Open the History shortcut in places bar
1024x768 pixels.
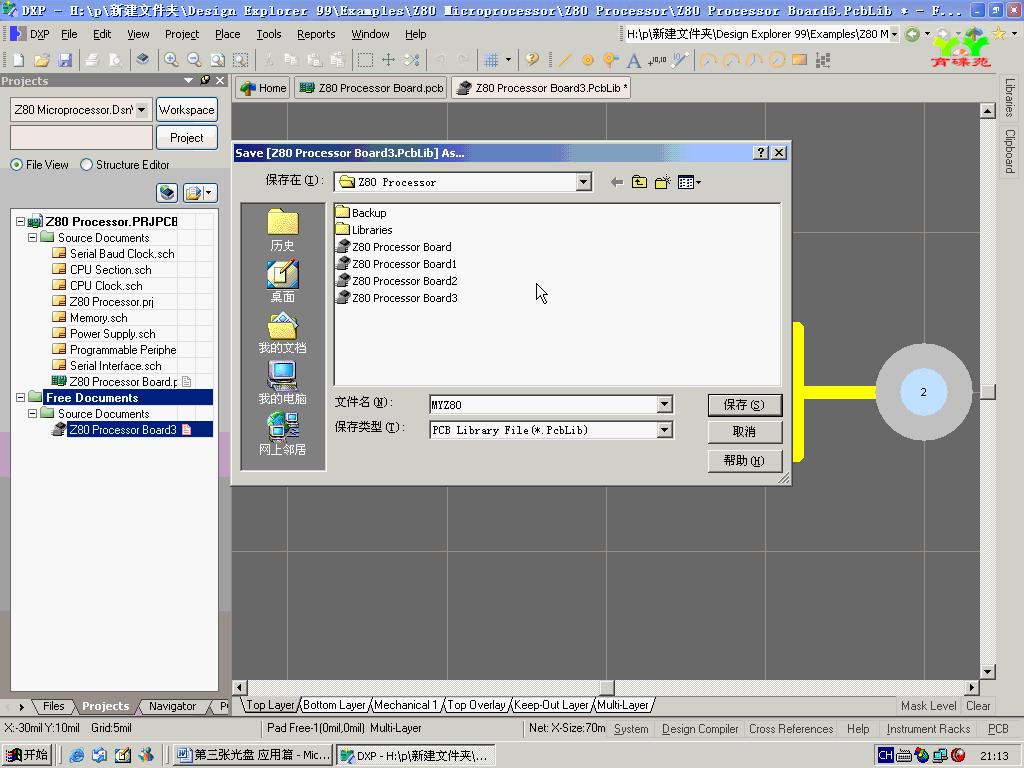point(282,230)
